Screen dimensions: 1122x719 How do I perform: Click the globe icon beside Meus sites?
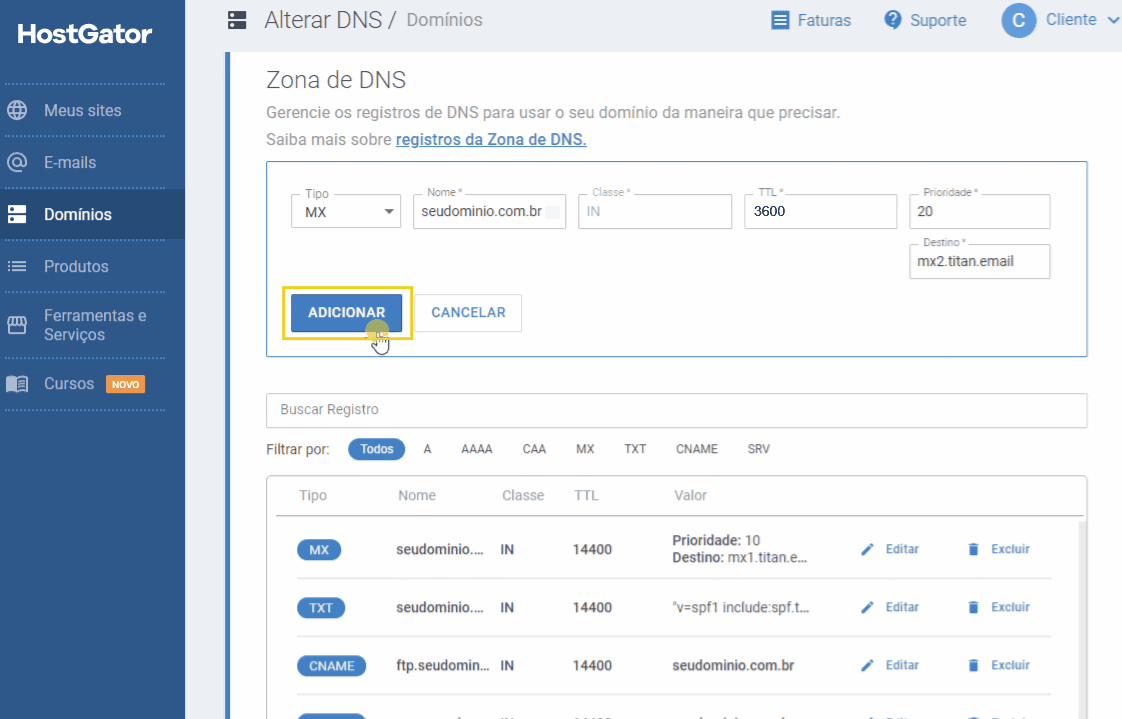coord(17,110)
